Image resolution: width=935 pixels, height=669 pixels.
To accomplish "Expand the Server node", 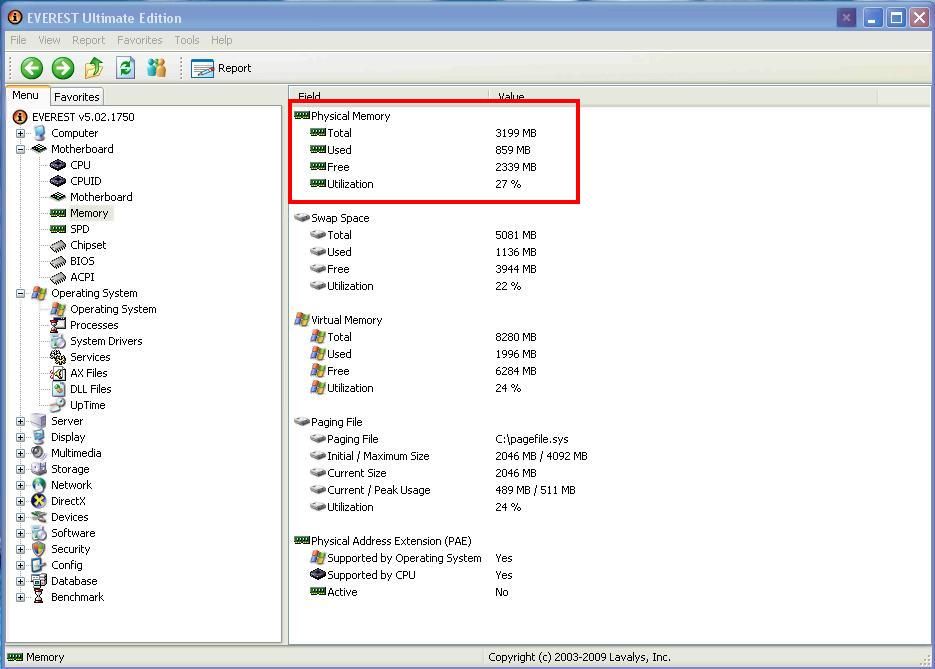I will point(20,422).
